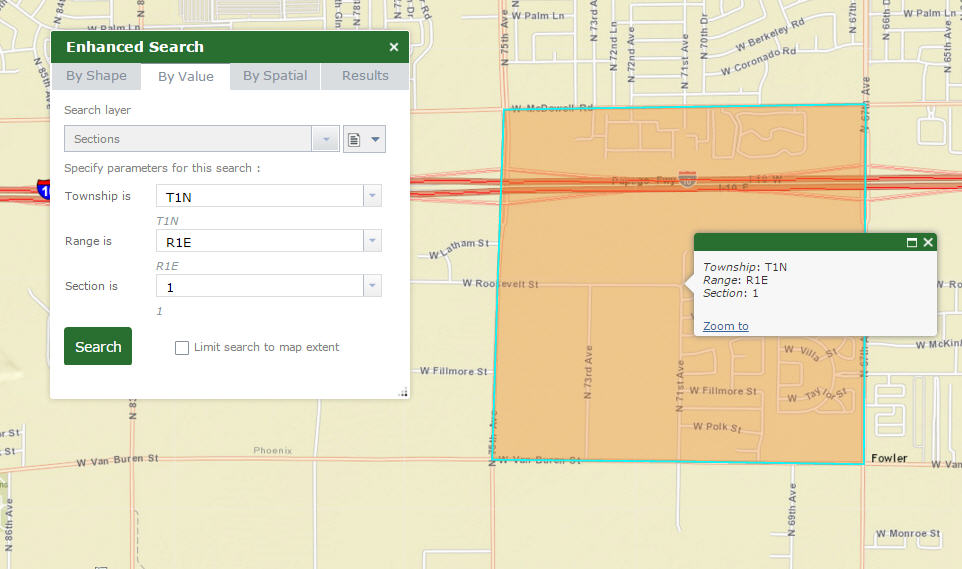Click the W Villa St map label
This screenshot has width=962, height=569.
coord(810,352)
